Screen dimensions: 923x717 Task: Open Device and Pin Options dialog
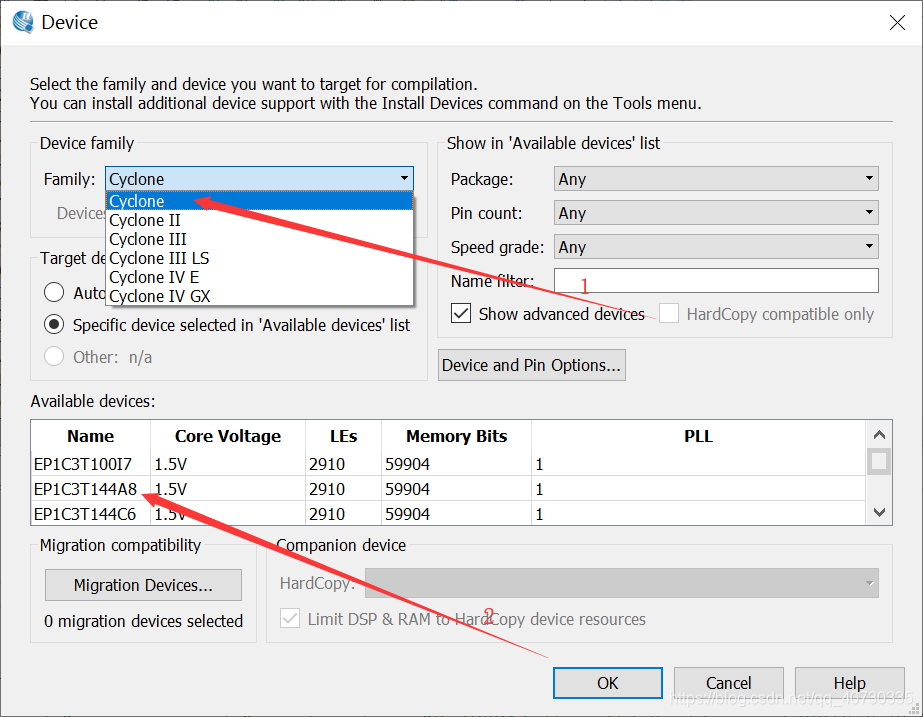[x=532, y=365]
